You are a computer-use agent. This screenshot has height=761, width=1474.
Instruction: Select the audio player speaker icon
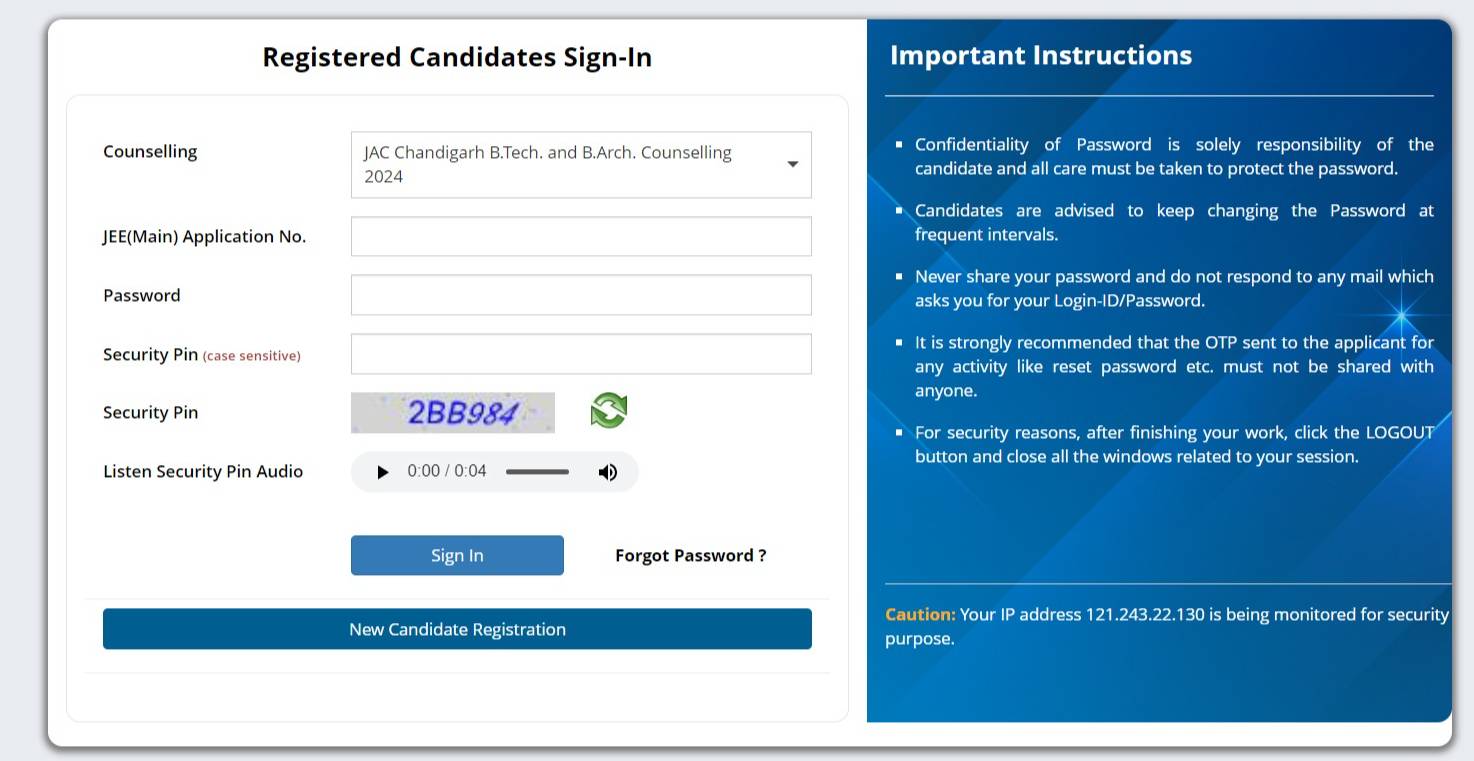pyautogui.click(x=608, y=471)
